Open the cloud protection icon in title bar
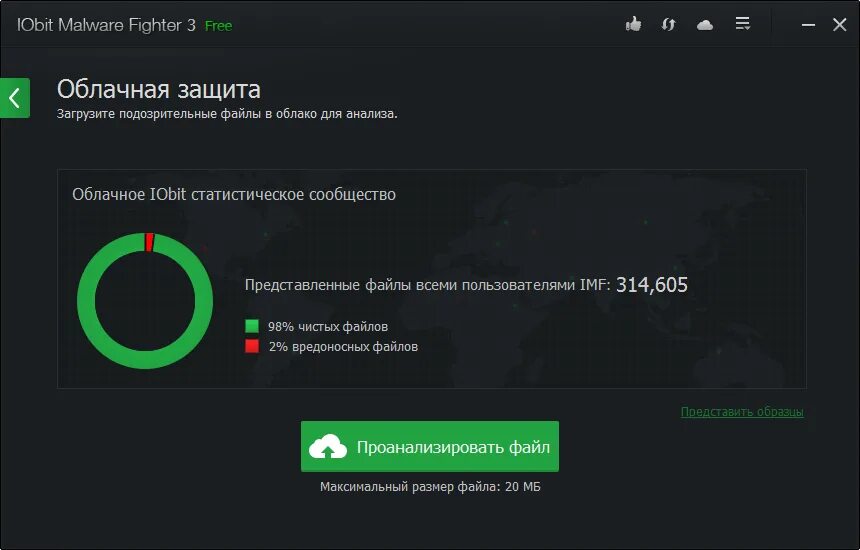 [x=705, y=25]
